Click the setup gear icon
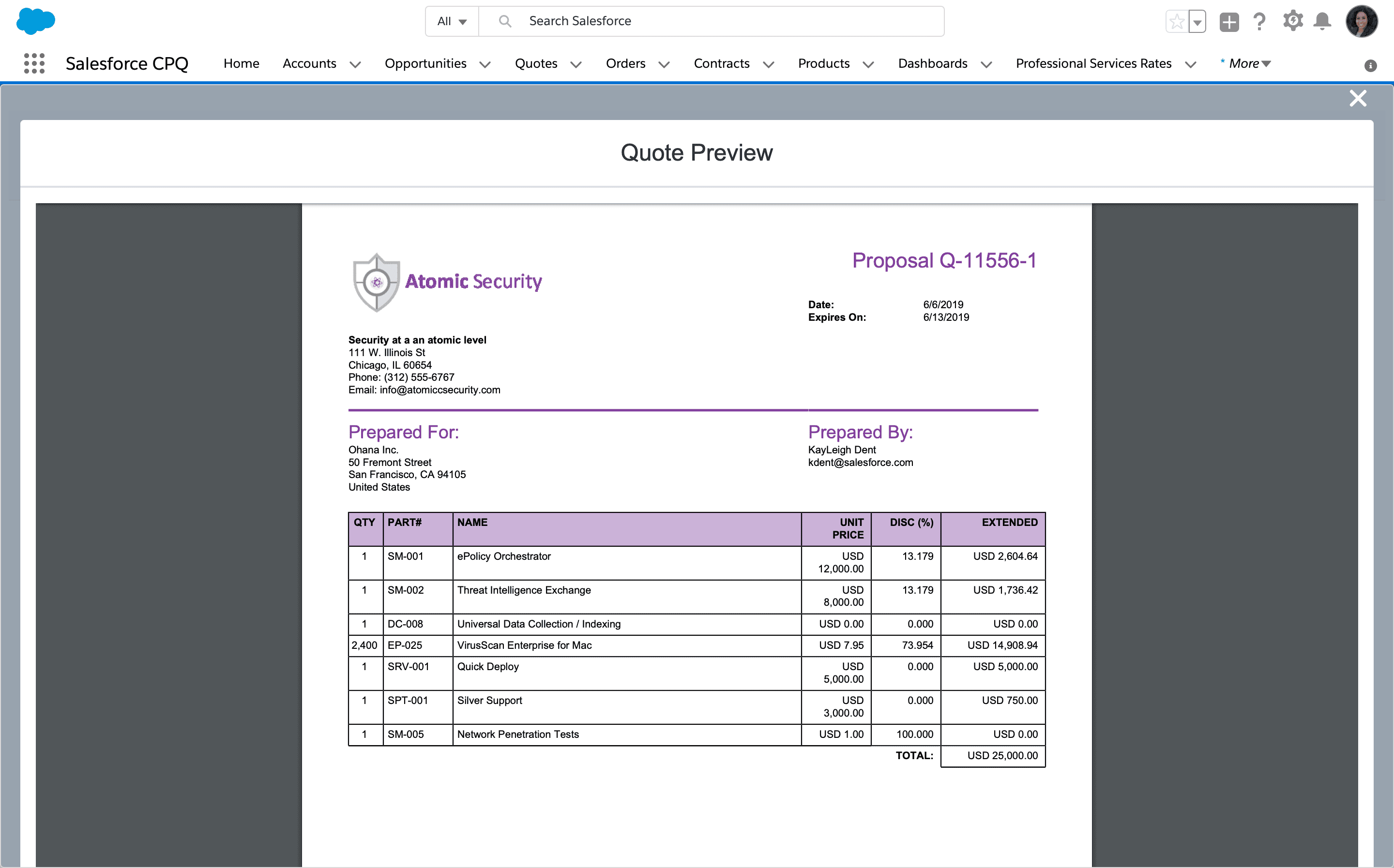 (1293, 21)
